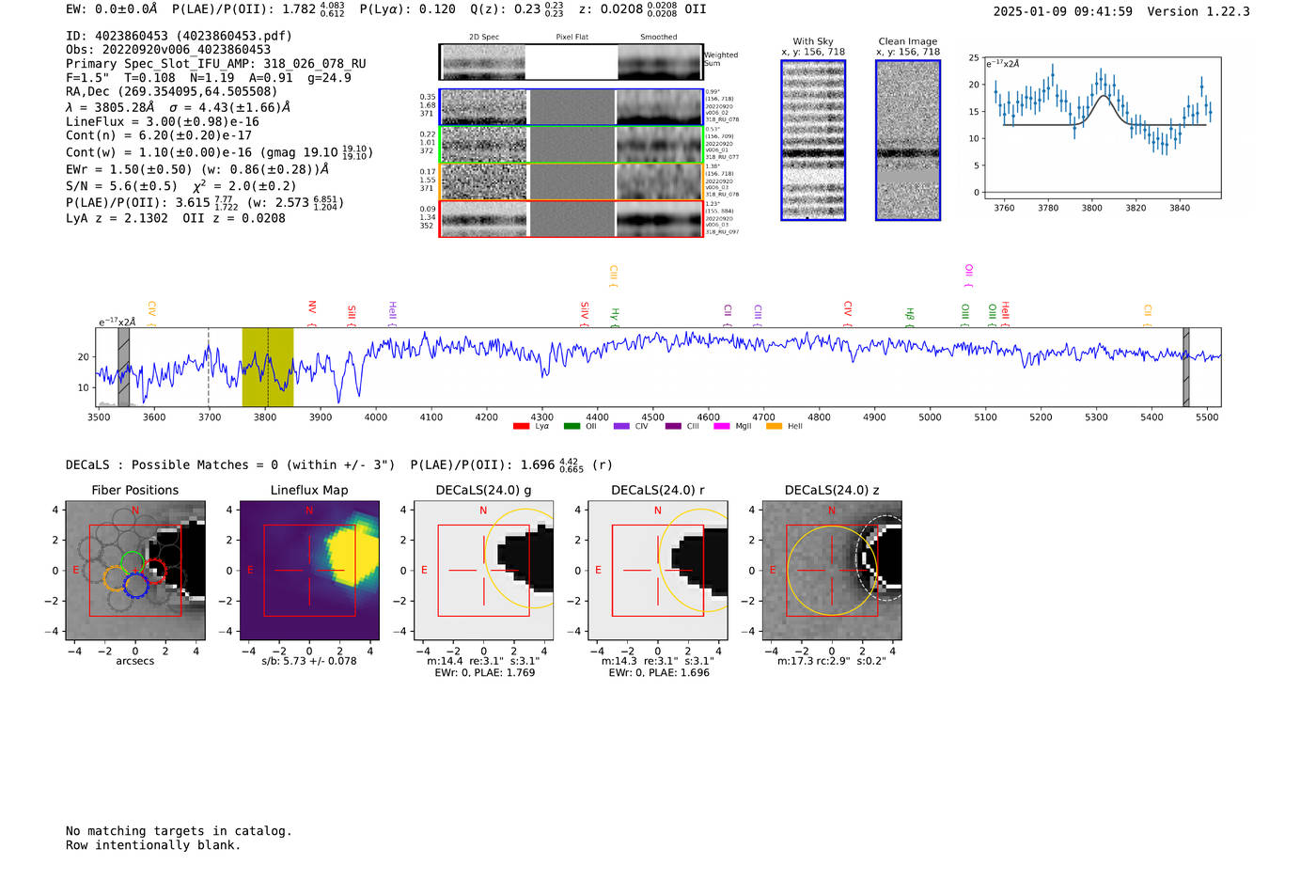1316x896 pixels.
Task: Click the 's/b: 5.73 +/- 0.078' caption
Action: (x=309, y=661)
